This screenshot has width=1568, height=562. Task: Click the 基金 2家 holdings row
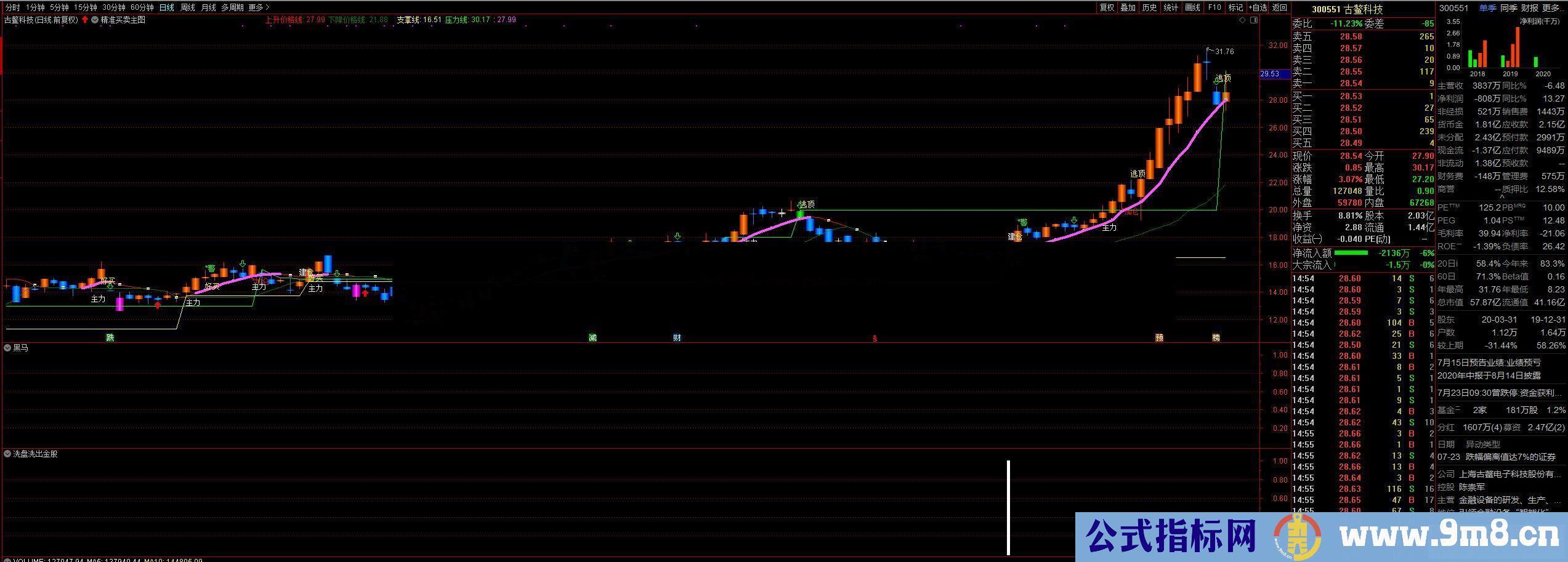click(1501, 410)
